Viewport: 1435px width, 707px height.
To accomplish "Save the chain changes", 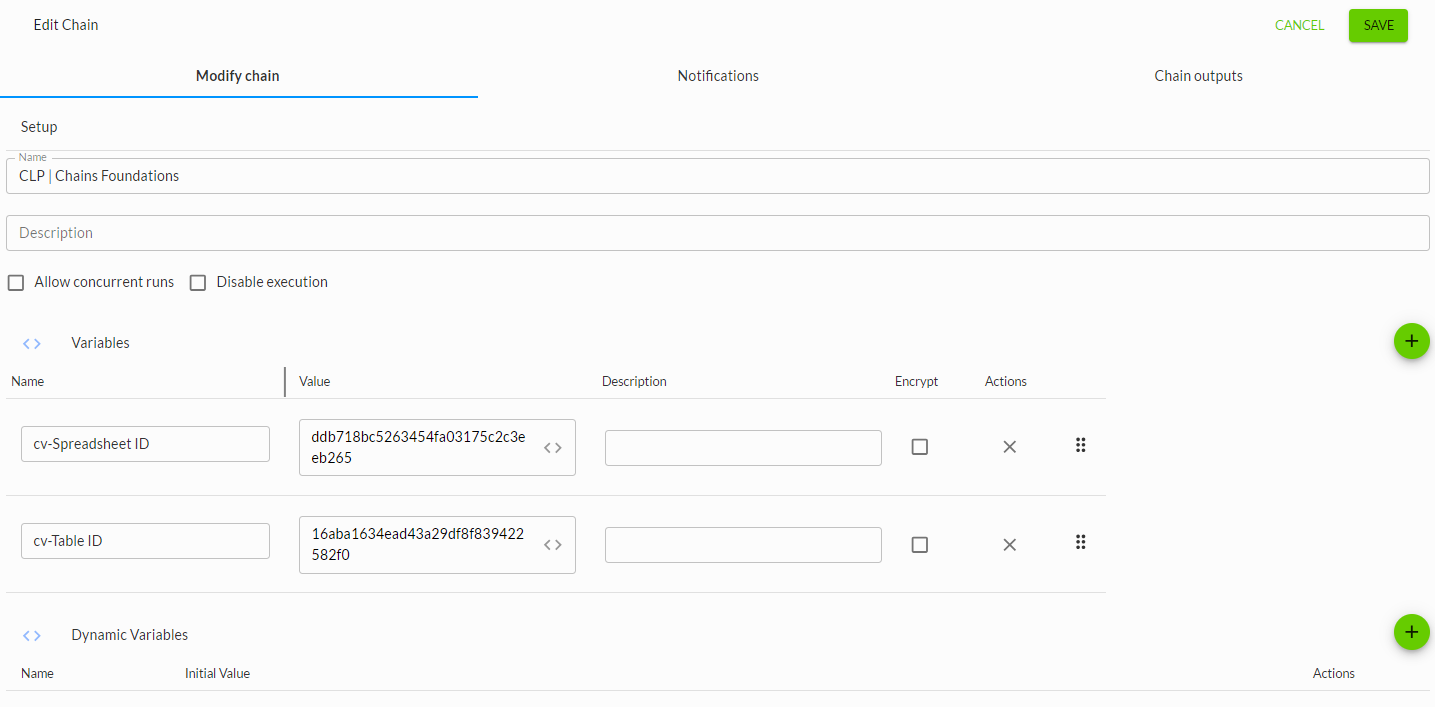I will 1377,26.
